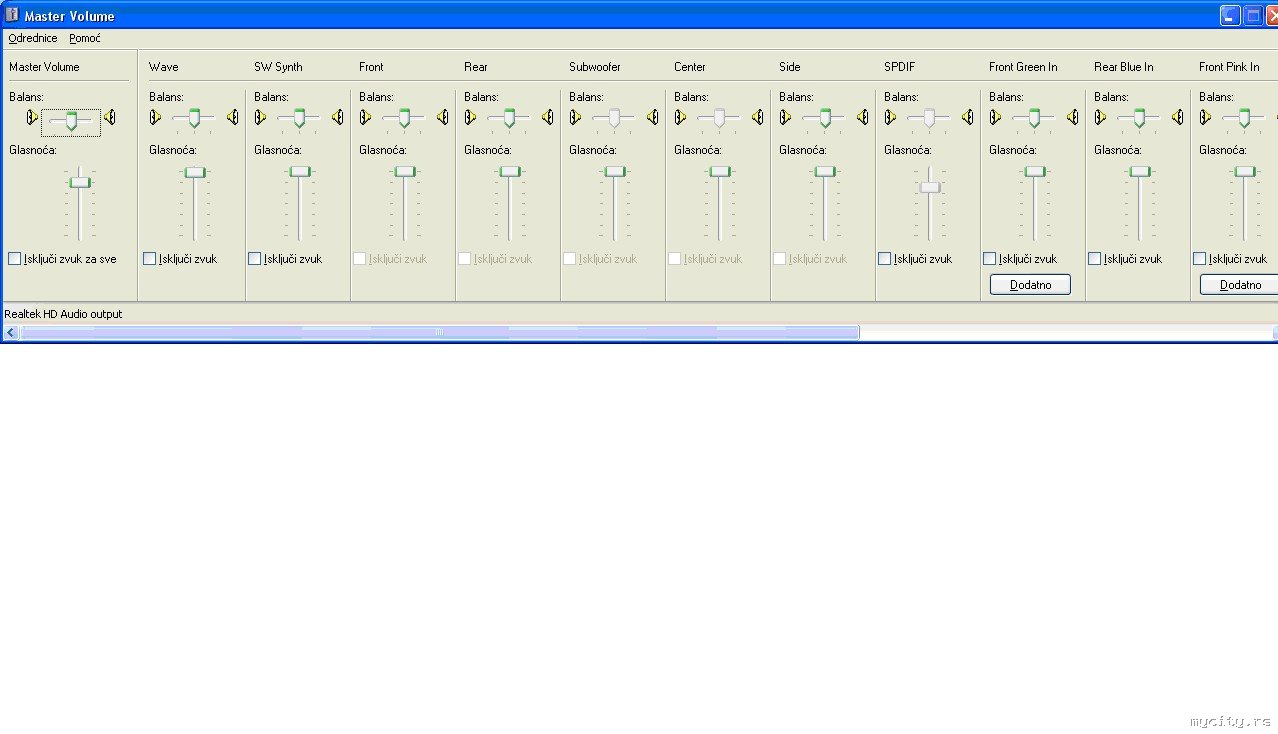The width and height of the screenshot is (1278, 734).
Task: Click right speaker icon under Front balance
Action: coord(443,118)
